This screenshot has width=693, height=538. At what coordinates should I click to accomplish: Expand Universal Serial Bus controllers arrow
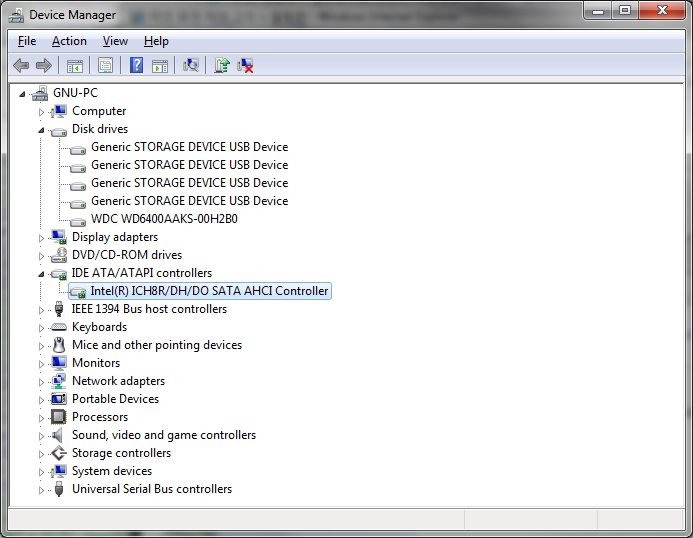(41, 491)
